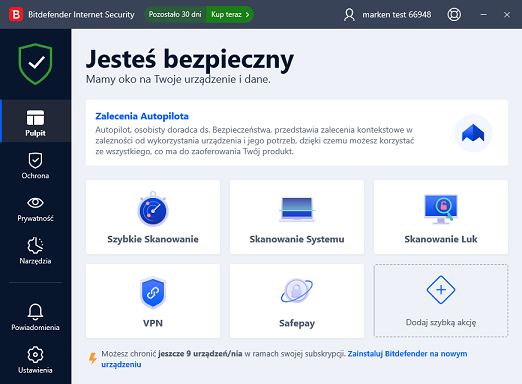Click the Safepay padlock orbit icon

coord(297,290)
